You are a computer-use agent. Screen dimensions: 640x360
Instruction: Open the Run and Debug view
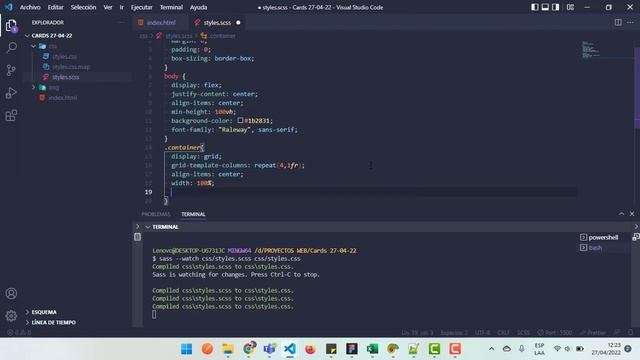[x=11, y=93]
